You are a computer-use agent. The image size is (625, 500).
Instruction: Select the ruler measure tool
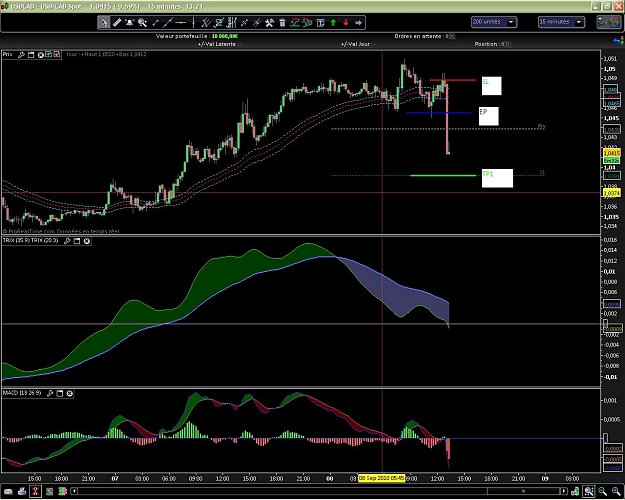tap(117, 23)
